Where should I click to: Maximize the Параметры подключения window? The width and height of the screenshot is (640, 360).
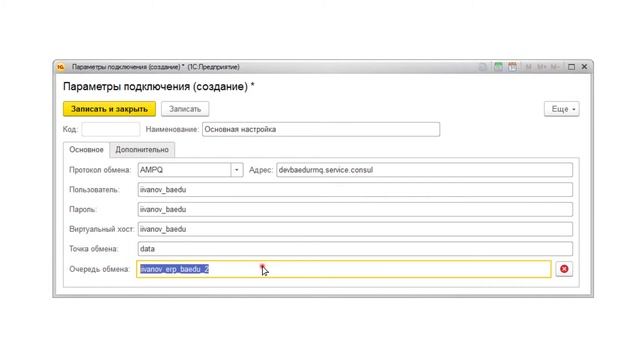(x=571, y=67)
